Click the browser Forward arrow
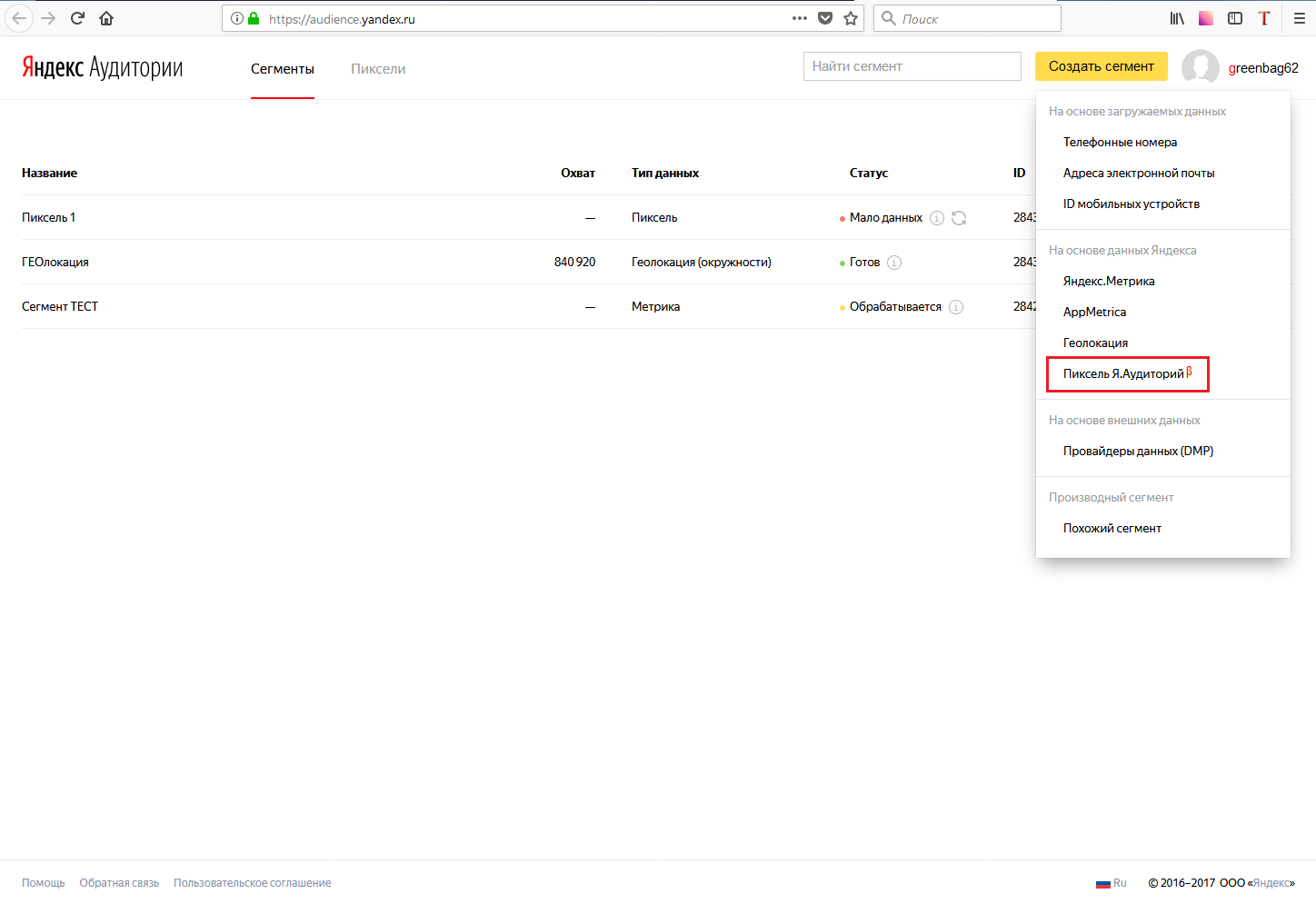 49,18
